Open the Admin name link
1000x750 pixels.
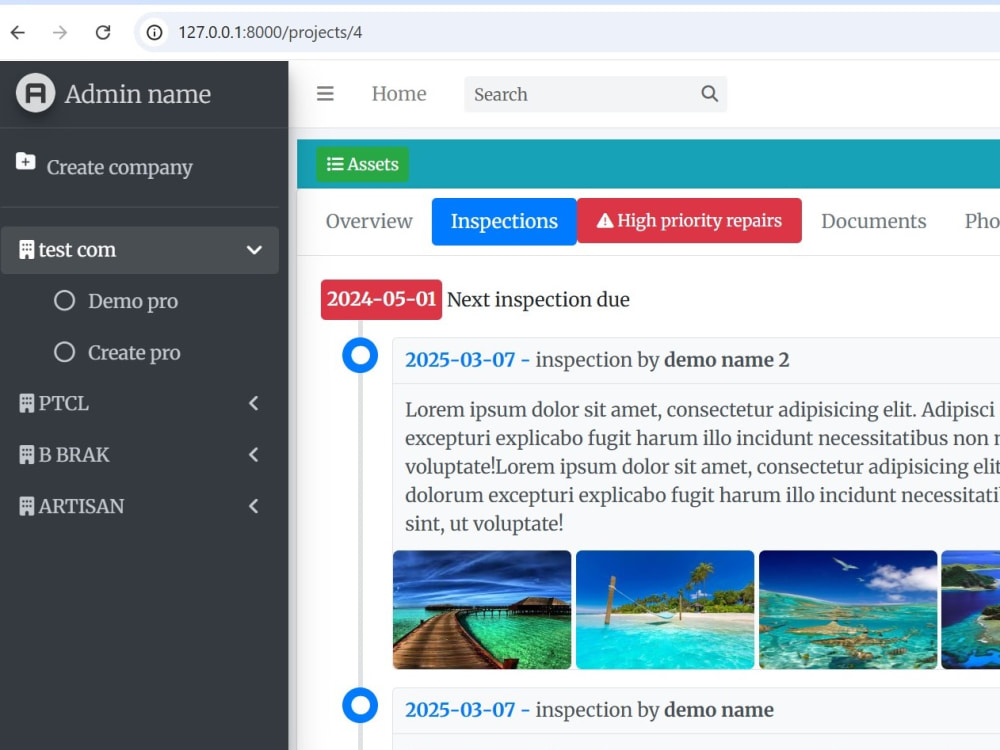138,94
